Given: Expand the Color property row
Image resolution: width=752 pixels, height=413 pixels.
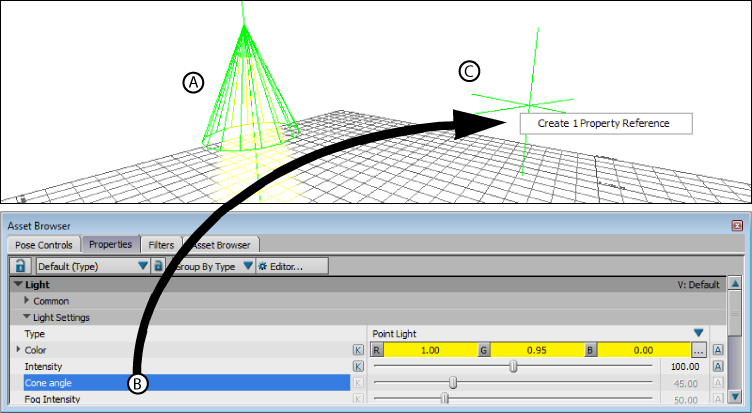Looking at the screenshot, I should coord(18,350).
